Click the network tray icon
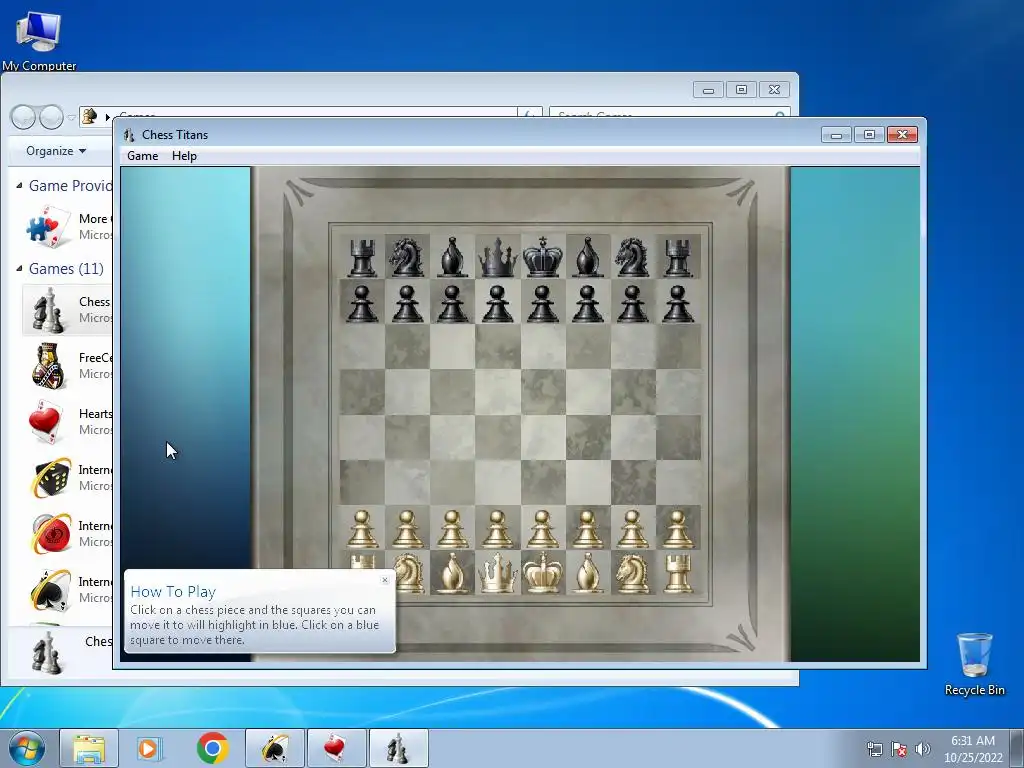The width and height of the screenshot is (1024, 768). point(874,749)
